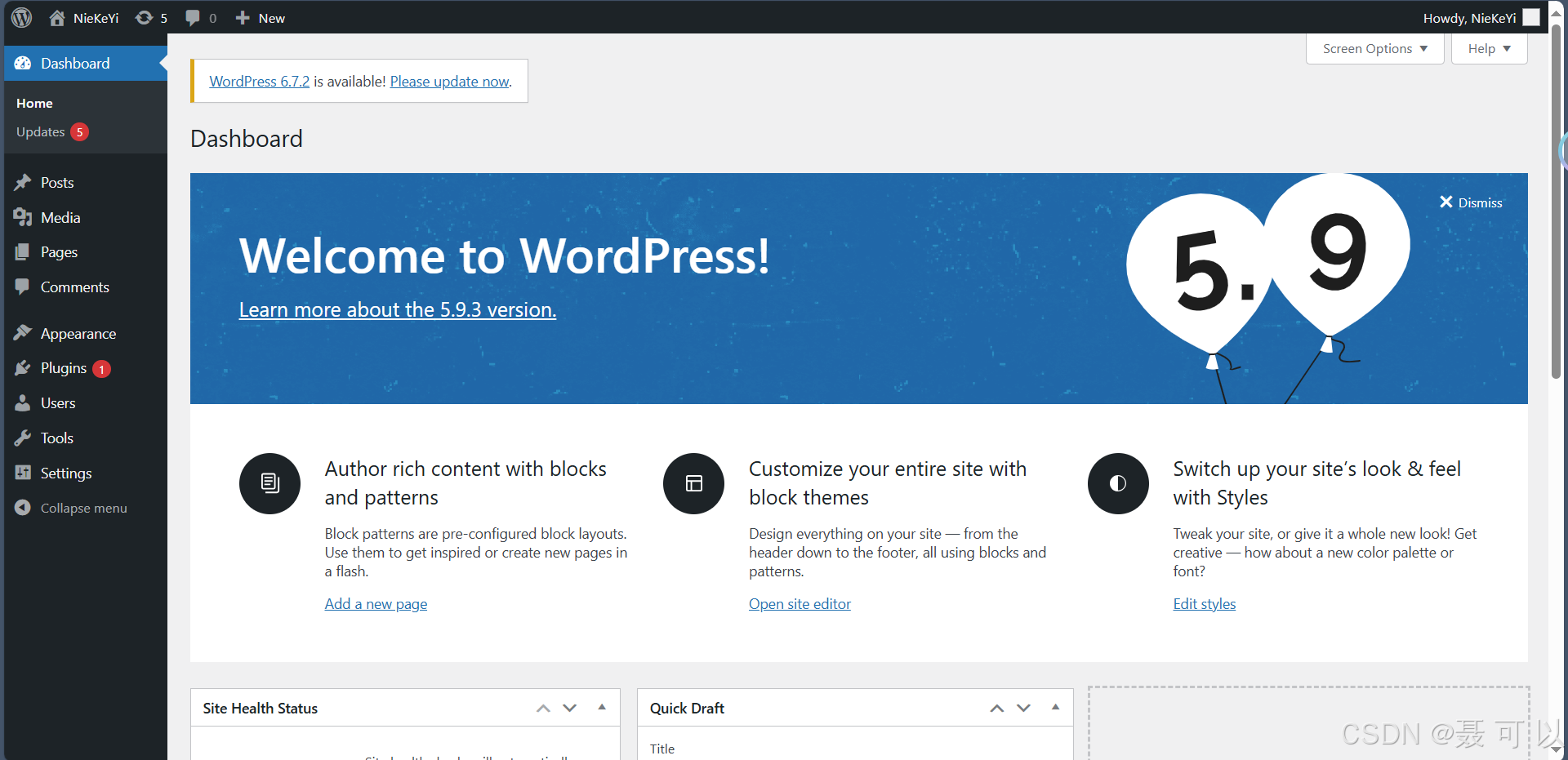This screenshot has height=760, width=1568.
Task: Open the WordPress logo menu
Action: [22, 17]
